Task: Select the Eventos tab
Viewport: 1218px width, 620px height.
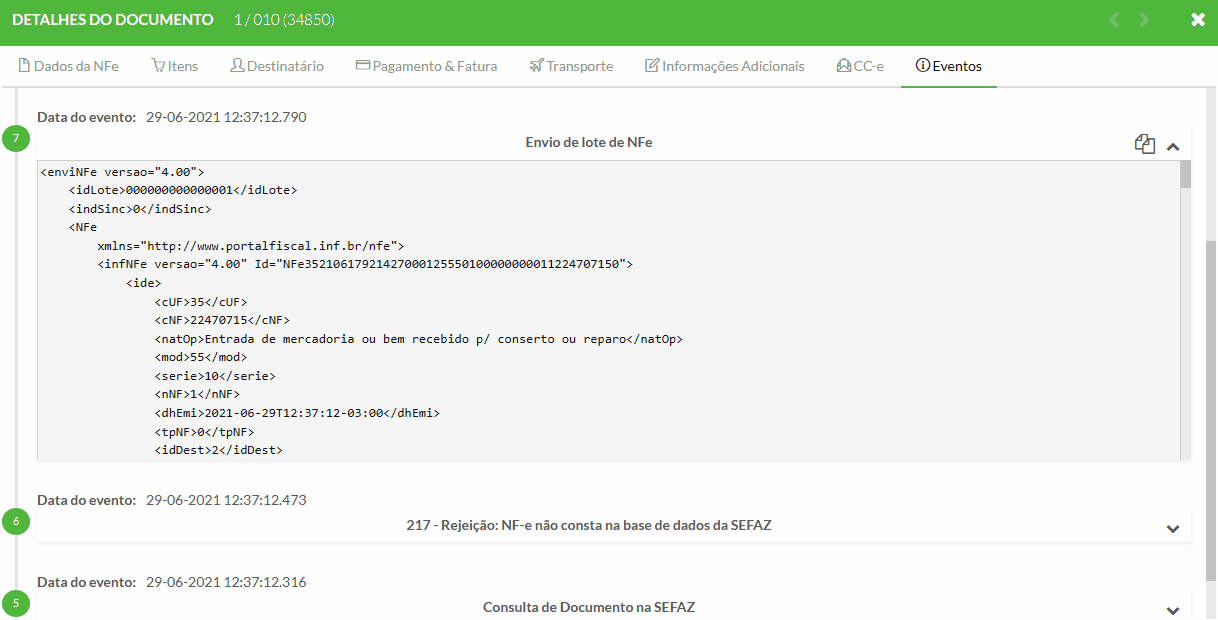Action: pyautogui.click(x=948, y=66)
